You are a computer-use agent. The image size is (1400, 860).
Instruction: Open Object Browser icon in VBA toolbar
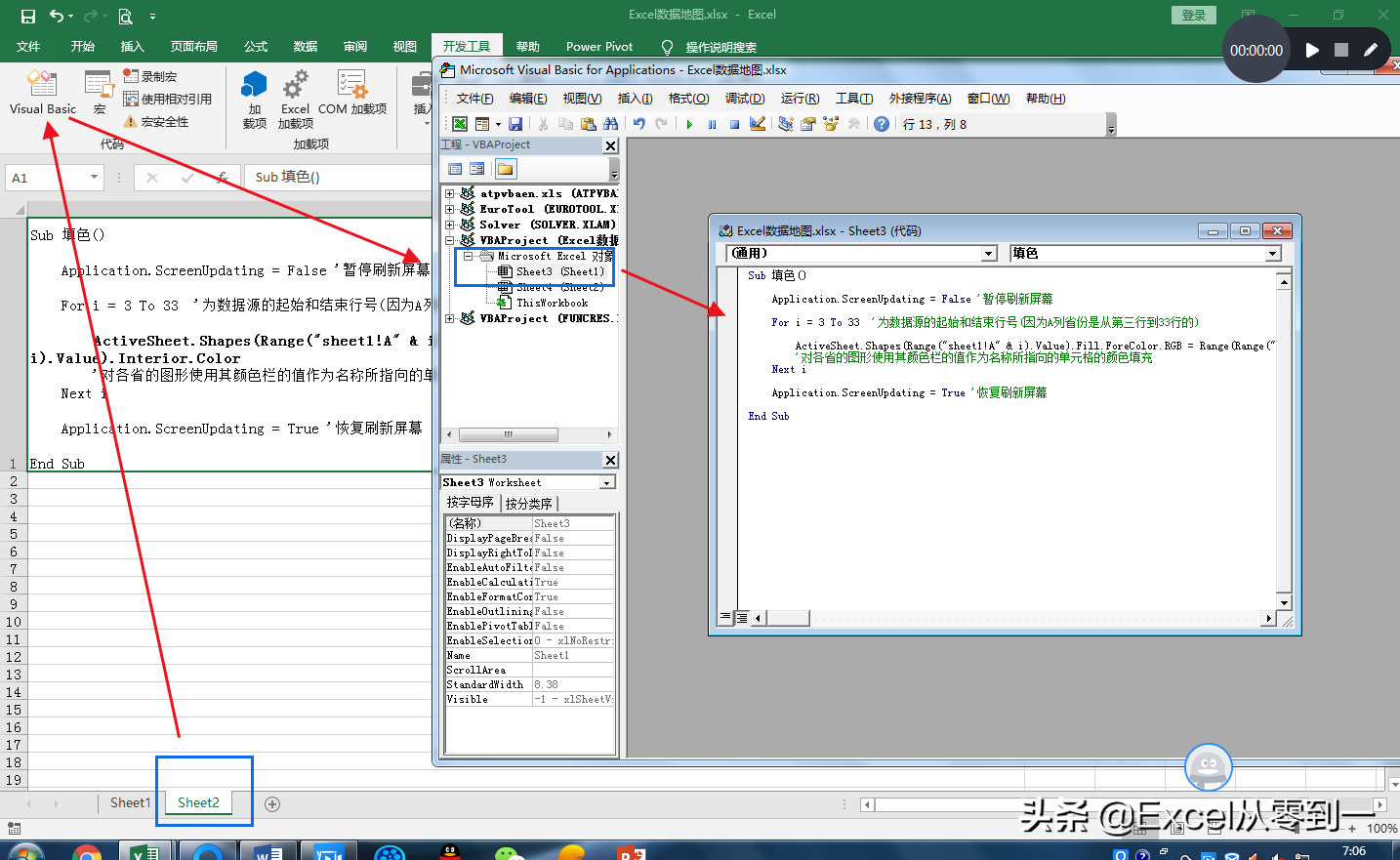point(831,124)
